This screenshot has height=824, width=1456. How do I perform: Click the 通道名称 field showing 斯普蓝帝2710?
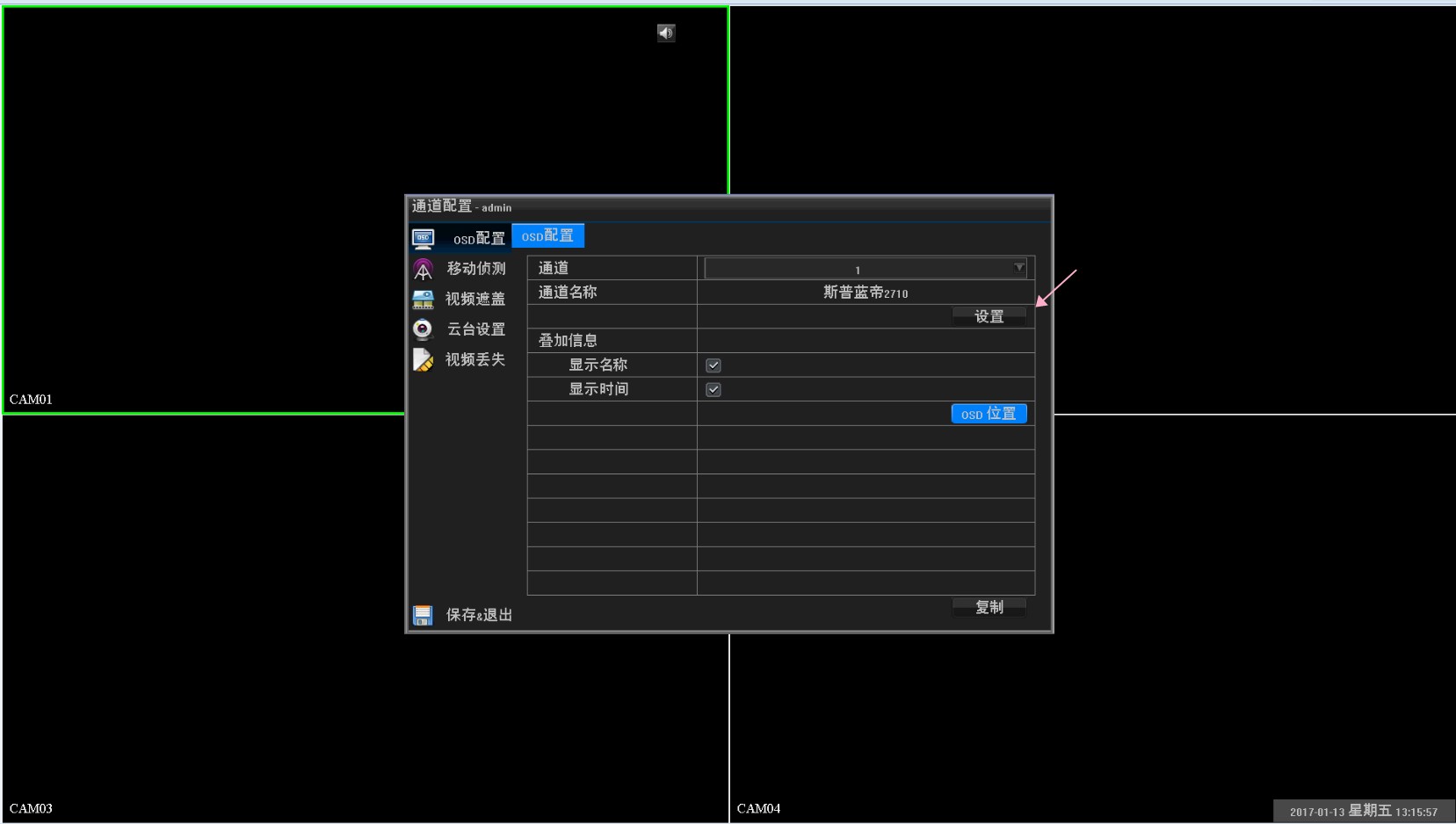(x=866, y=293)
